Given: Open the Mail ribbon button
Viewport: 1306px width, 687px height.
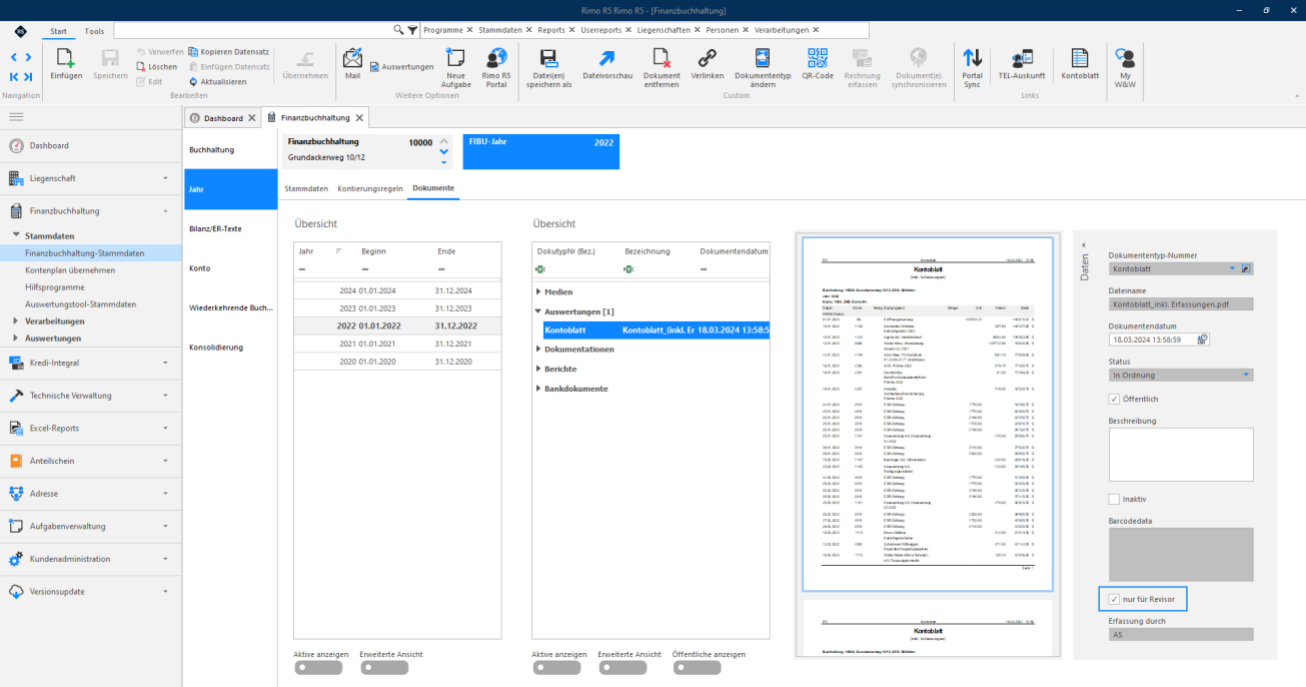Looking at the screenshot, I should (x=352, y=58).
